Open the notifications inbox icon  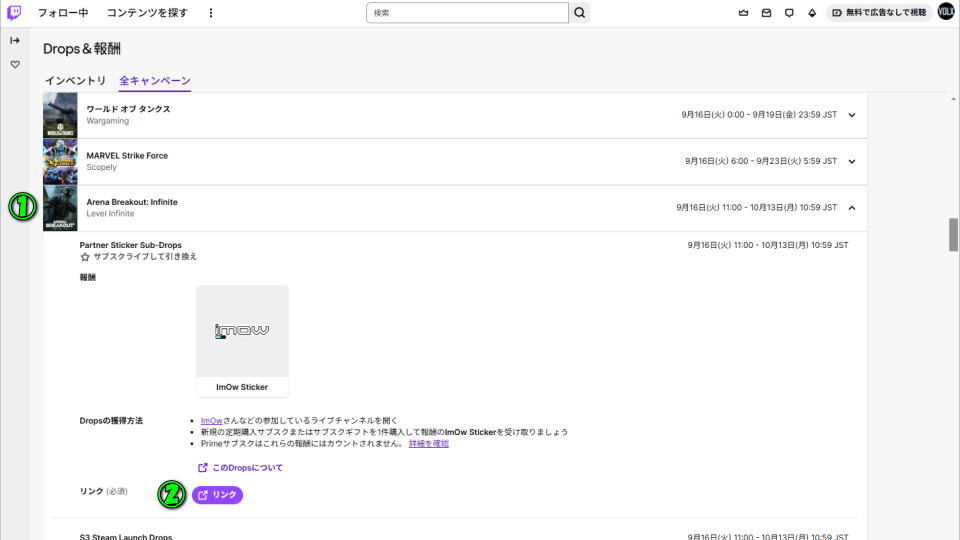coord(766,13)
